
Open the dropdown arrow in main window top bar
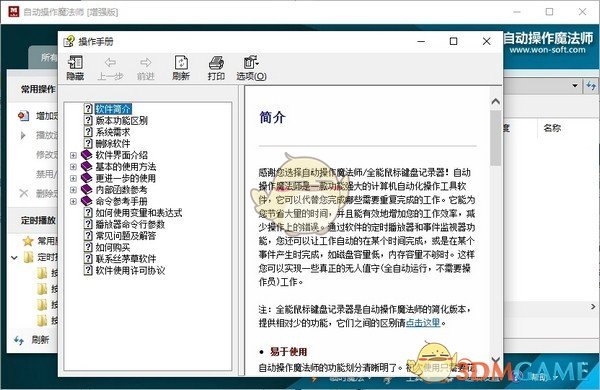click(x=575, y=86)
